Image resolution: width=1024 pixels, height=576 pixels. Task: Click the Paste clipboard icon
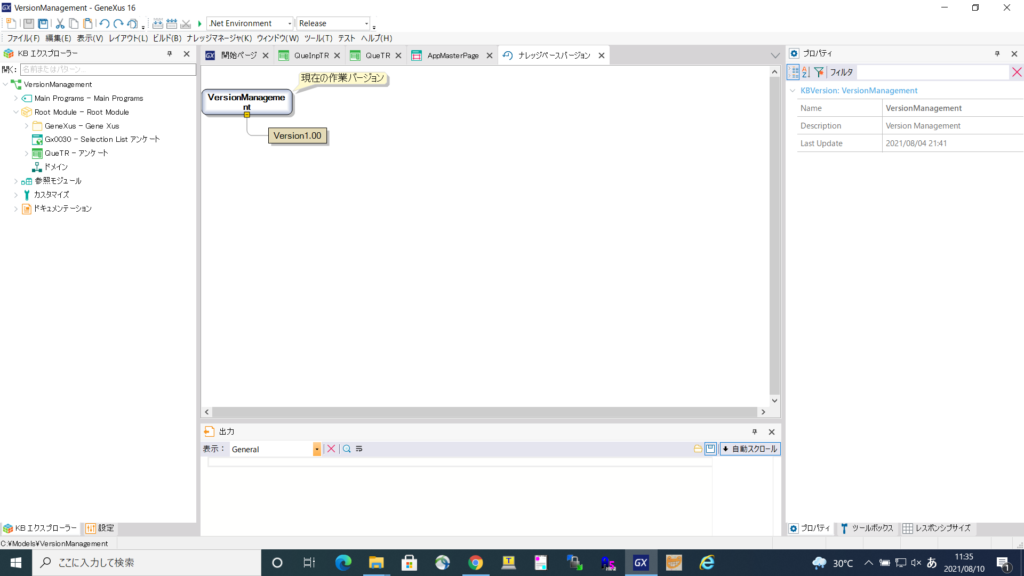point(88,24)
